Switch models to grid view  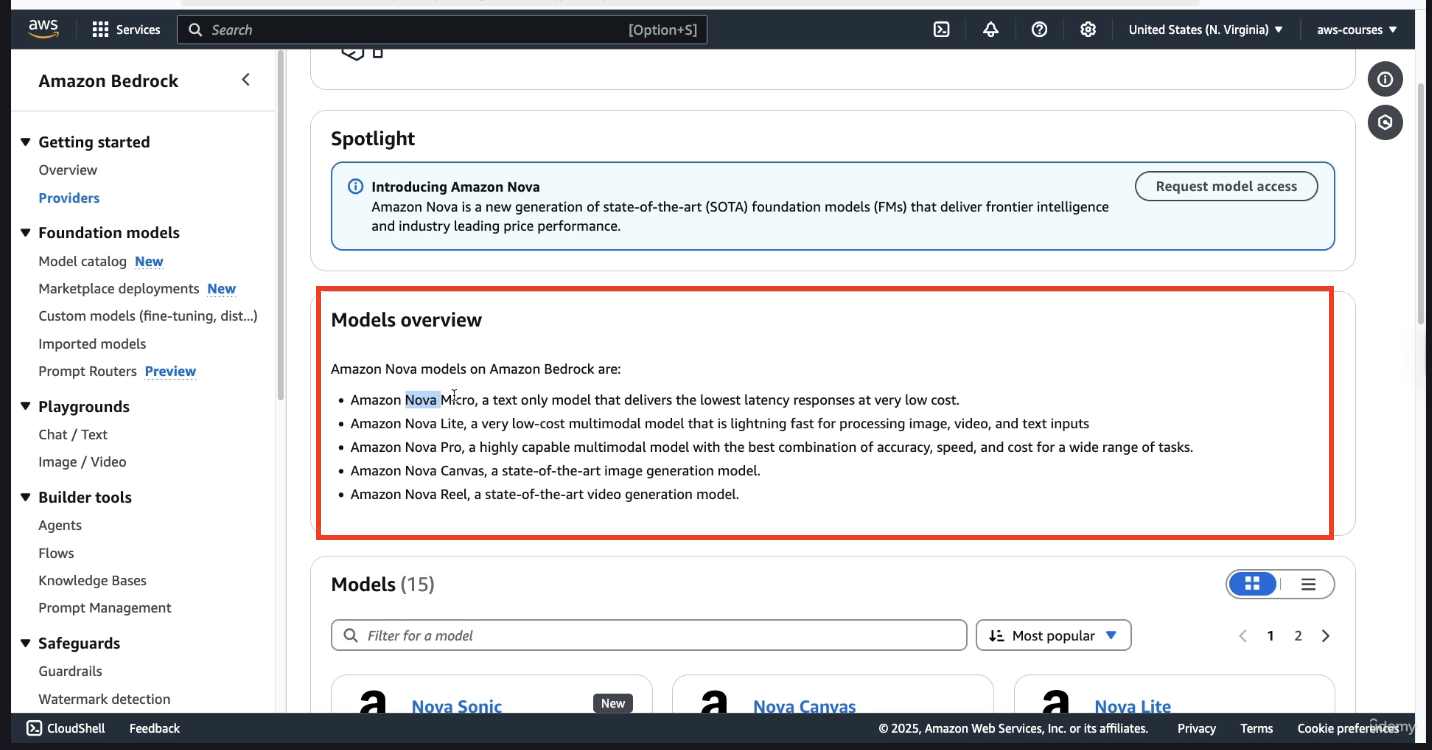pos(1253,584)
